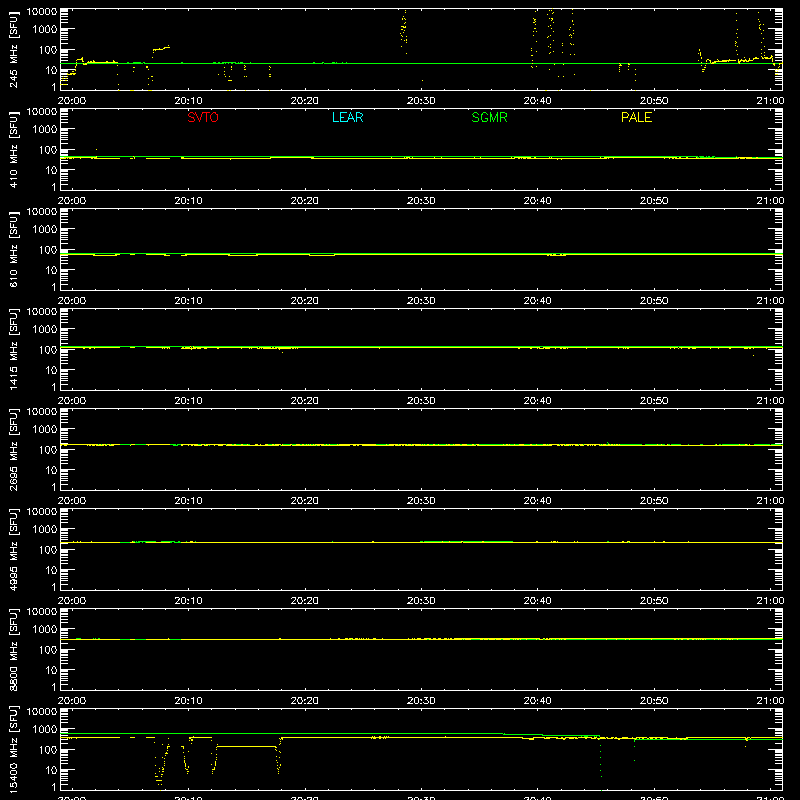Click 20:00 time label under 410 MHz plot
Viewport: 800px width, 800px height.
click(x=71, y=201)
